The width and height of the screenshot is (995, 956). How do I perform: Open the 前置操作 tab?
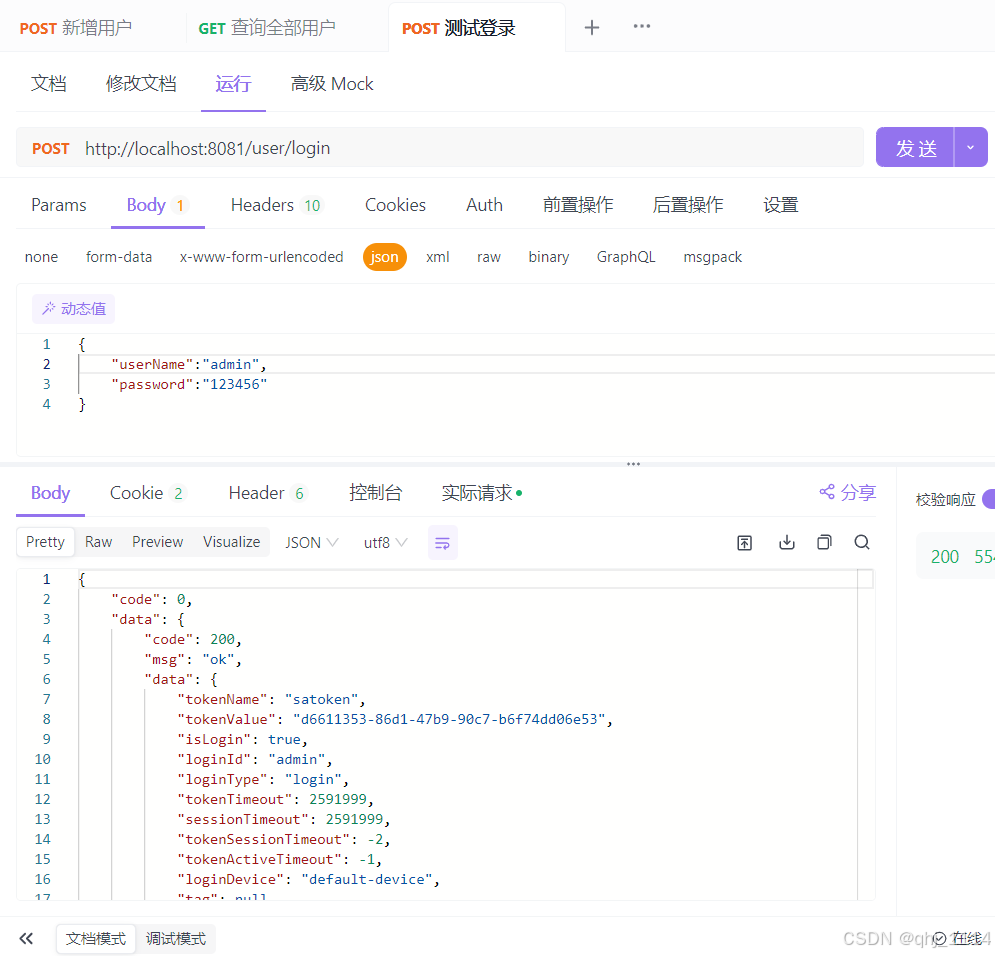578,205
